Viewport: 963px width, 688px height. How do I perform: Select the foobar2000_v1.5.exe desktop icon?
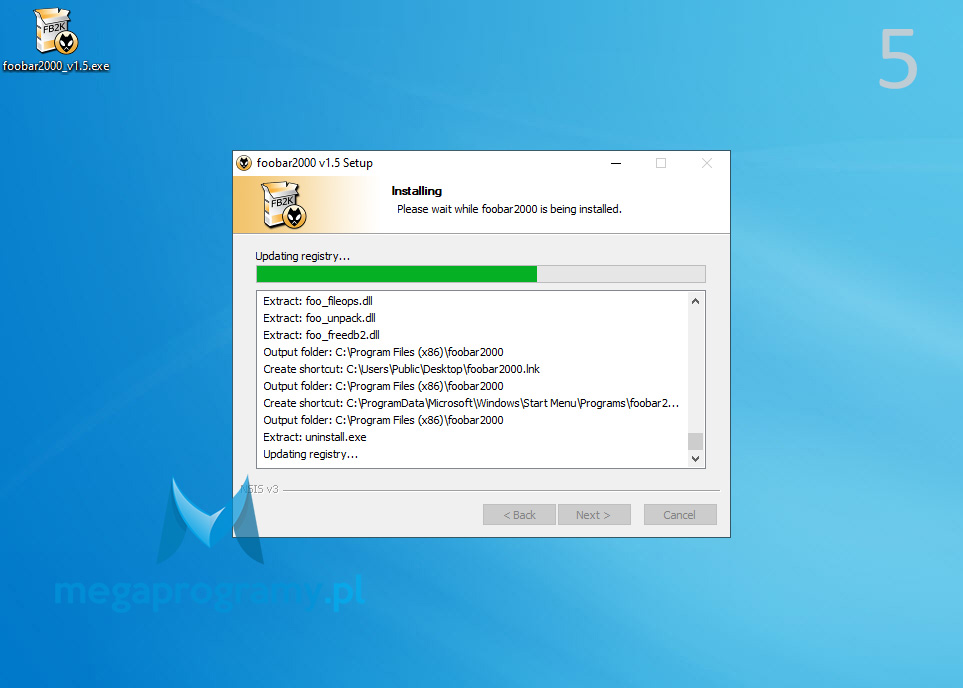coord(56,40)
